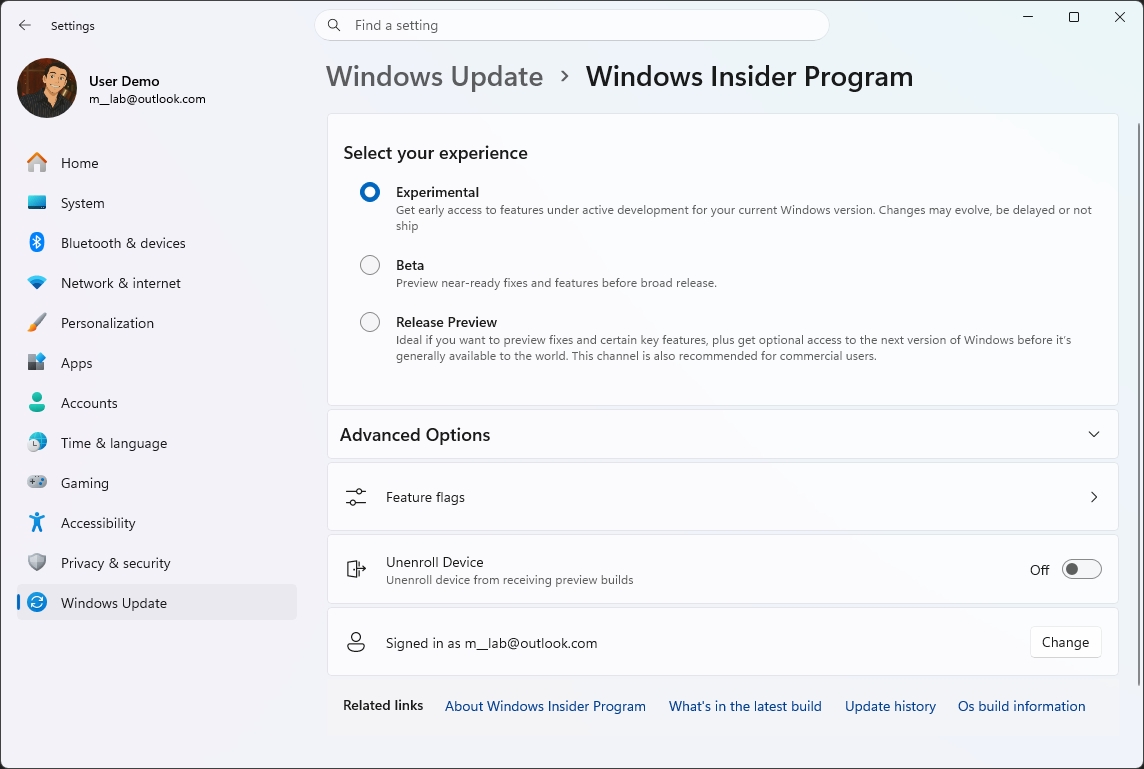Close the Settings window
This screenshot has height=769, width=1144.
click(x=1120, y=17)
